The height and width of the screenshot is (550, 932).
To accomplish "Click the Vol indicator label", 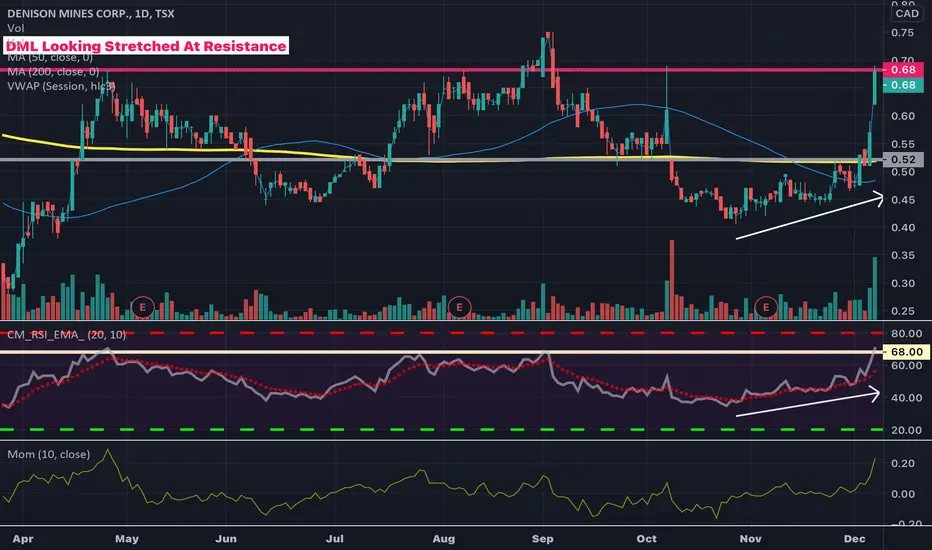I will 15,28.
